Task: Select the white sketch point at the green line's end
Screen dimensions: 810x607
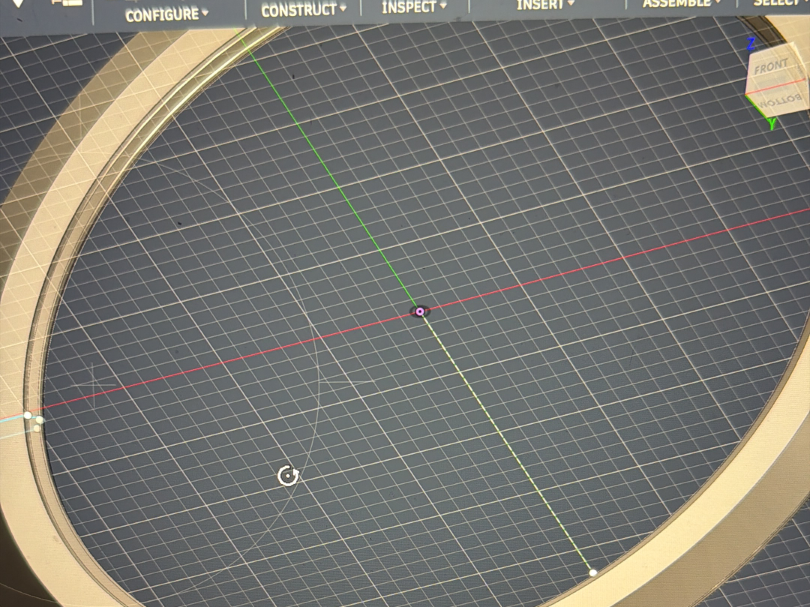Action: click(x=593, y=572)
